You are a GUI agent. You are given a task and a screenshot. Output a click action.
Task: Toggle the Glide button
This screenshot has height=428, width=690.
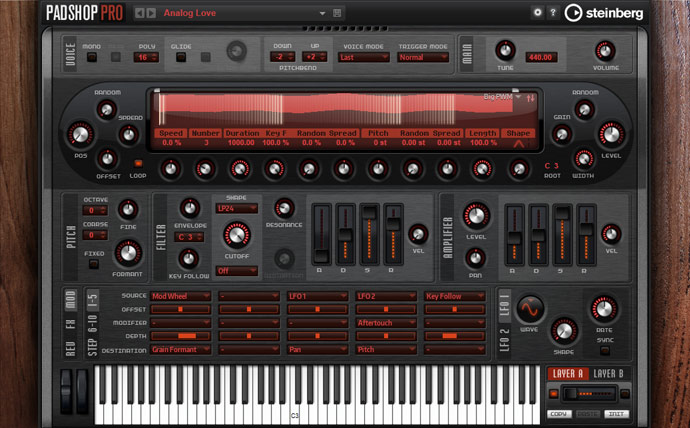181,57
